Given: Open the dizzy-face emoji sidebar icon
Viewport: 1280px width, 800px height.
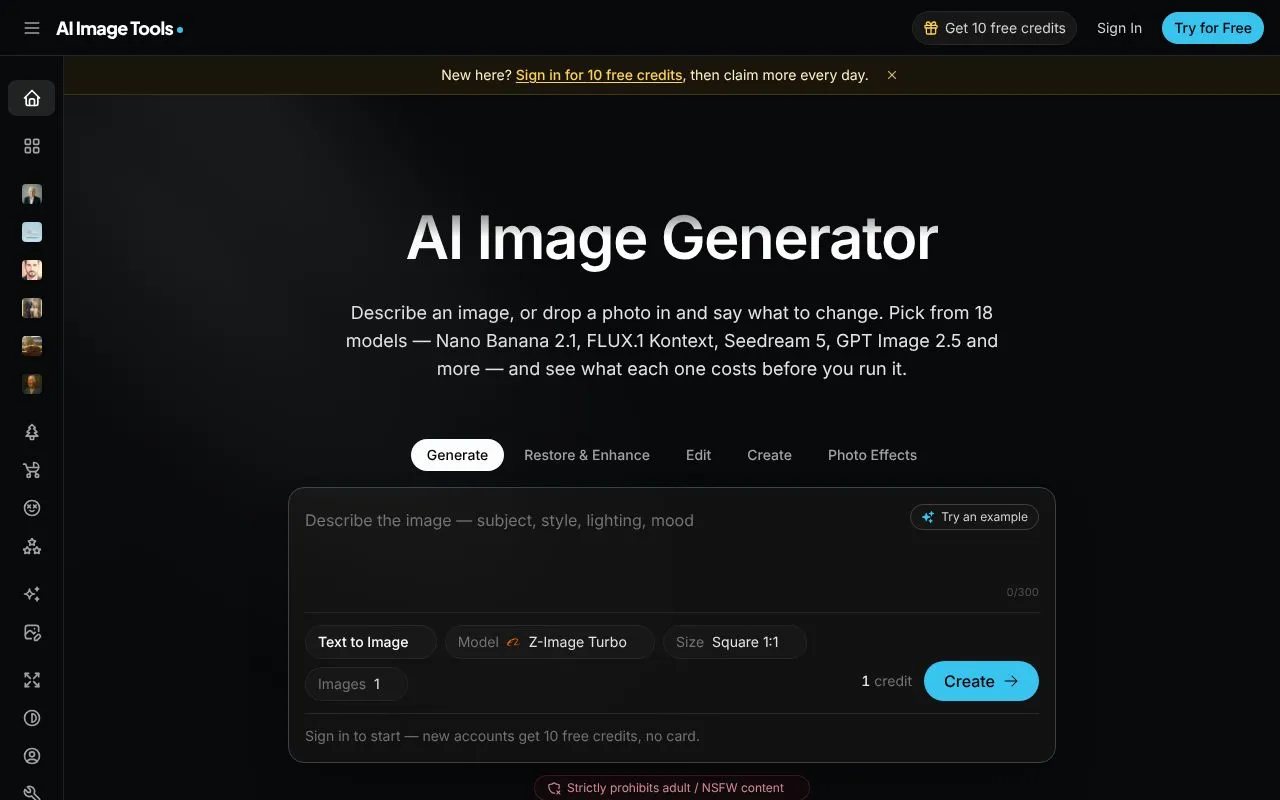Looking at the screenshot, I should point(32,508).
